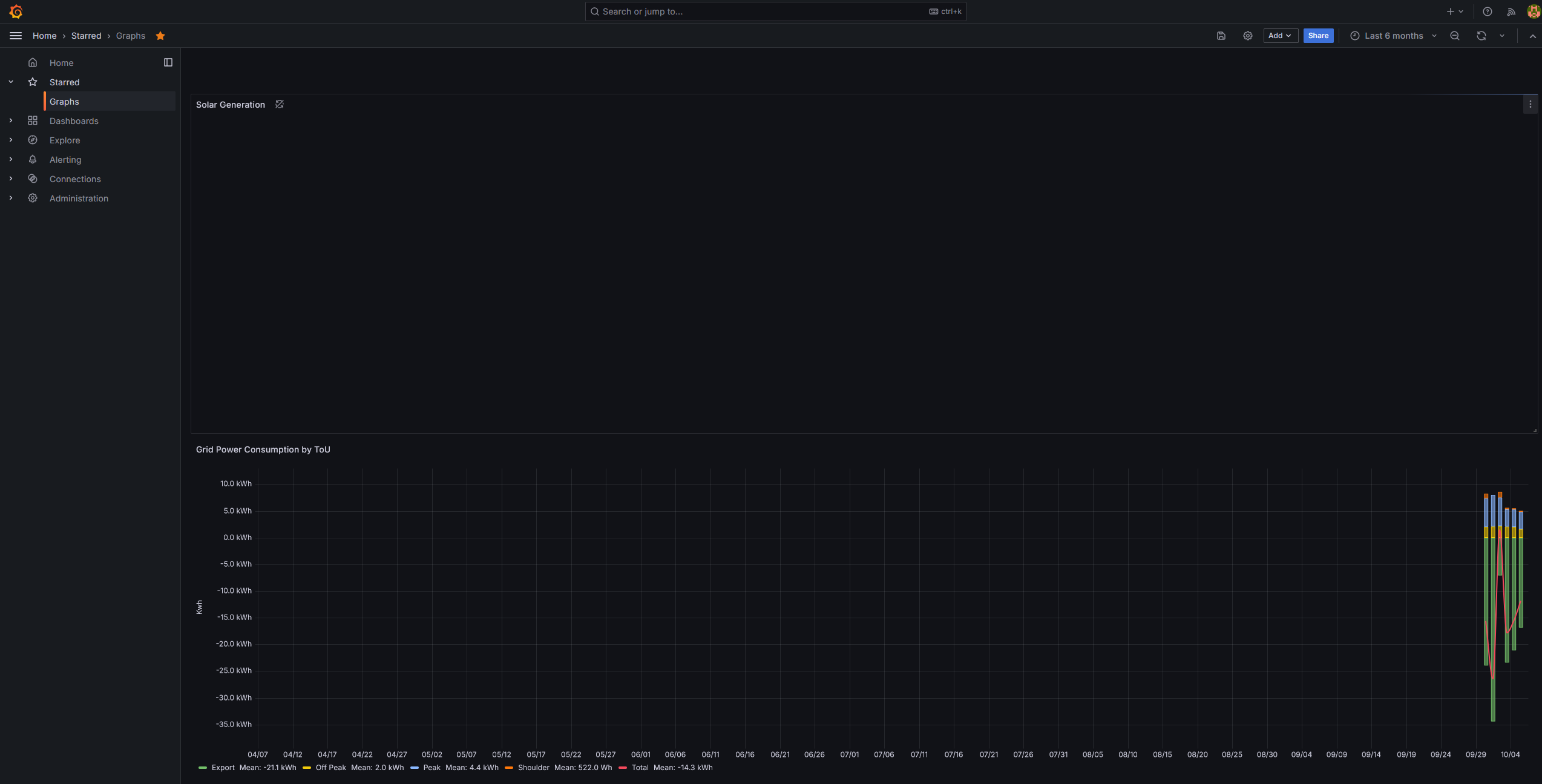Click the Home breadcrumb link
The image size is (1542, 784).
point(44,36)
